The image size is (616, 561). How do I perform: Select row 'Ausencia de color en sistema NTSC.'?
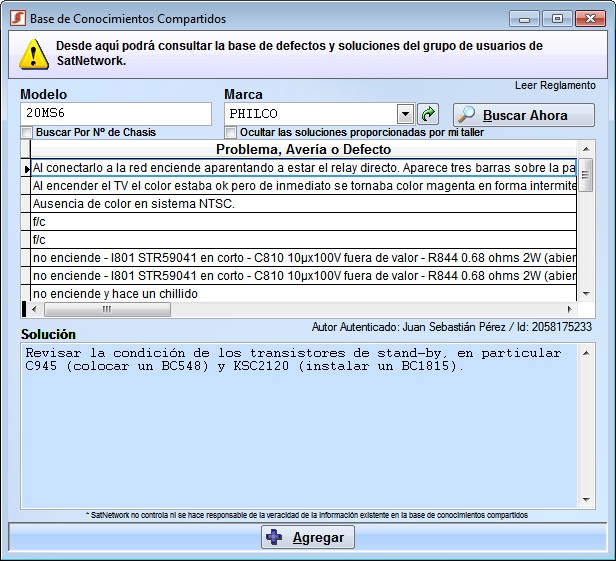pos(303,204)
